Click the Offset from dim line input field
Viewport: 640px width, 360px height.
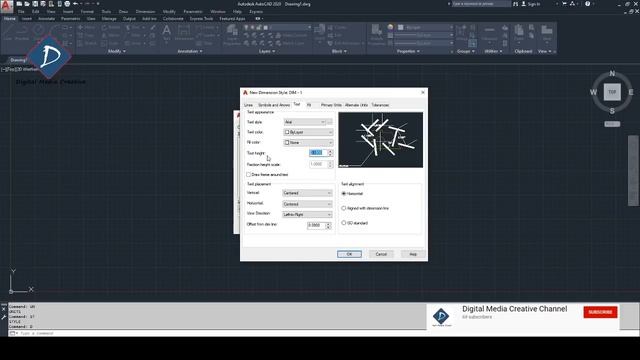pos(316,225)
